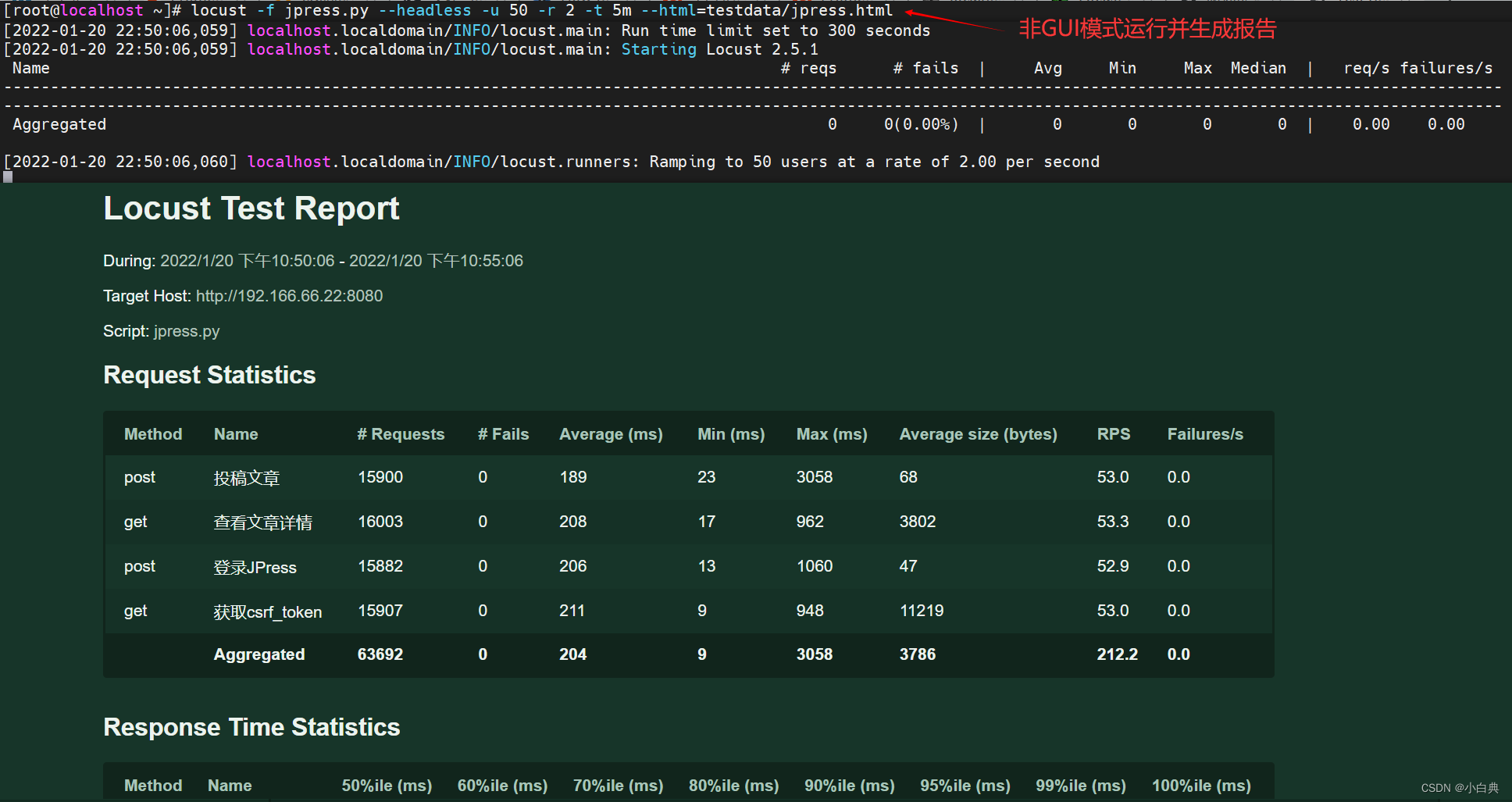Viewport: 1512px width, 802px height.
Task: Click the Starting Locust 2.5.1 log line
Action: 411,49
